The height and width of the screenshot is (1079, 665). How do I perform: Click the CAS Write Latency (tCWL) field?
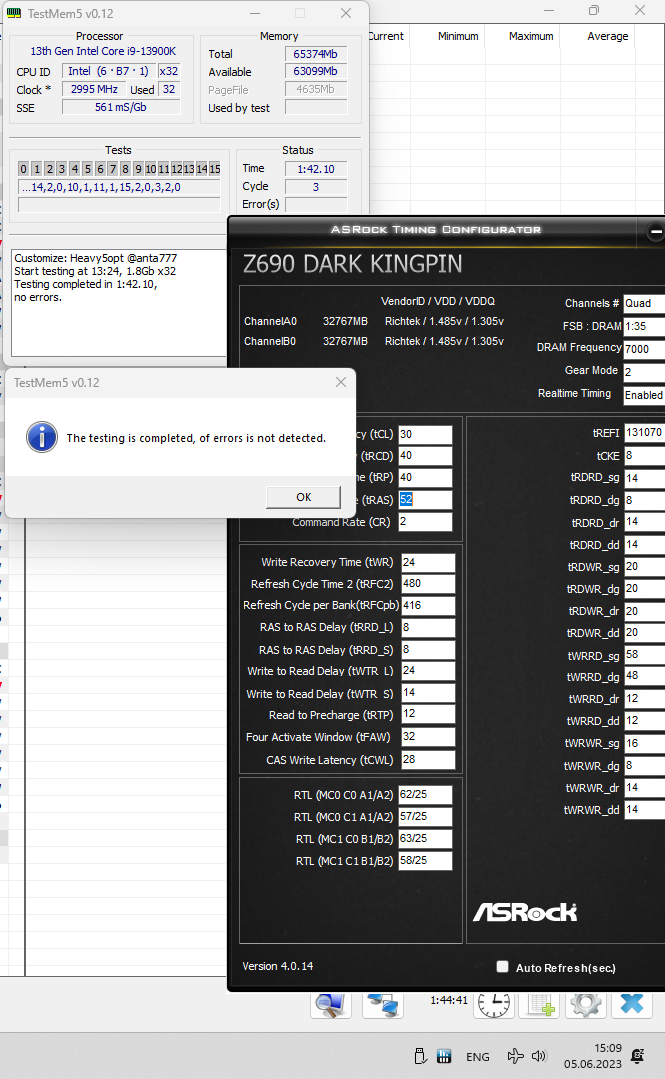point(428,760)
